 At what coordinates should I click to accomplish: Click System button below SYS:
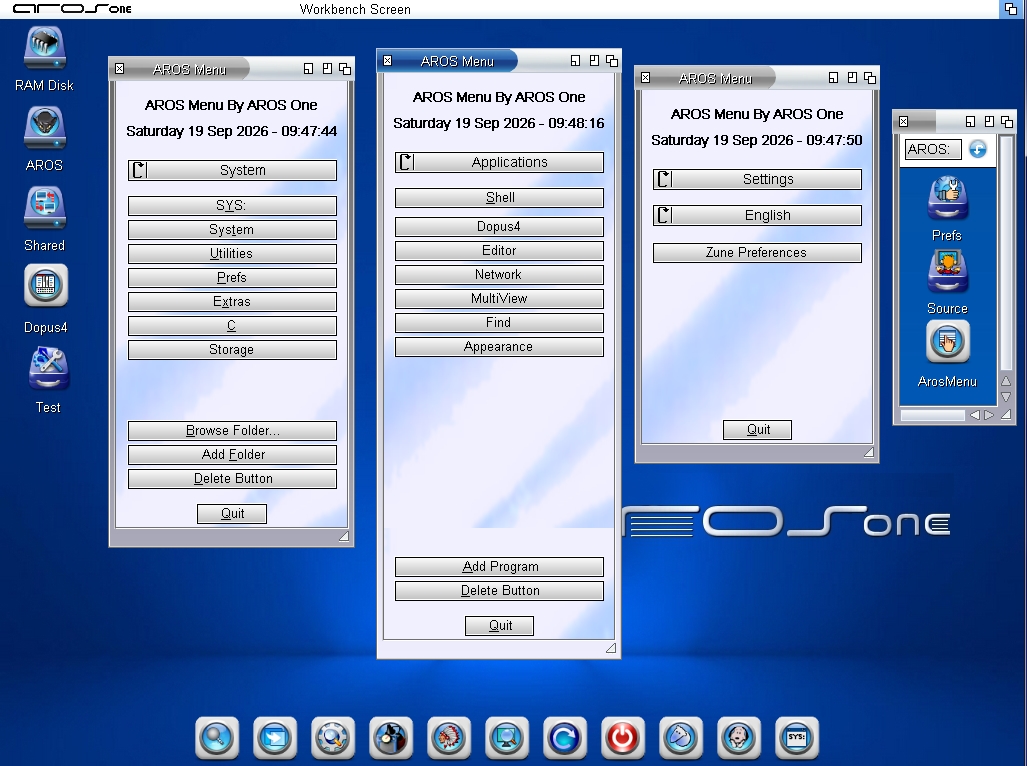click(233, 230)
